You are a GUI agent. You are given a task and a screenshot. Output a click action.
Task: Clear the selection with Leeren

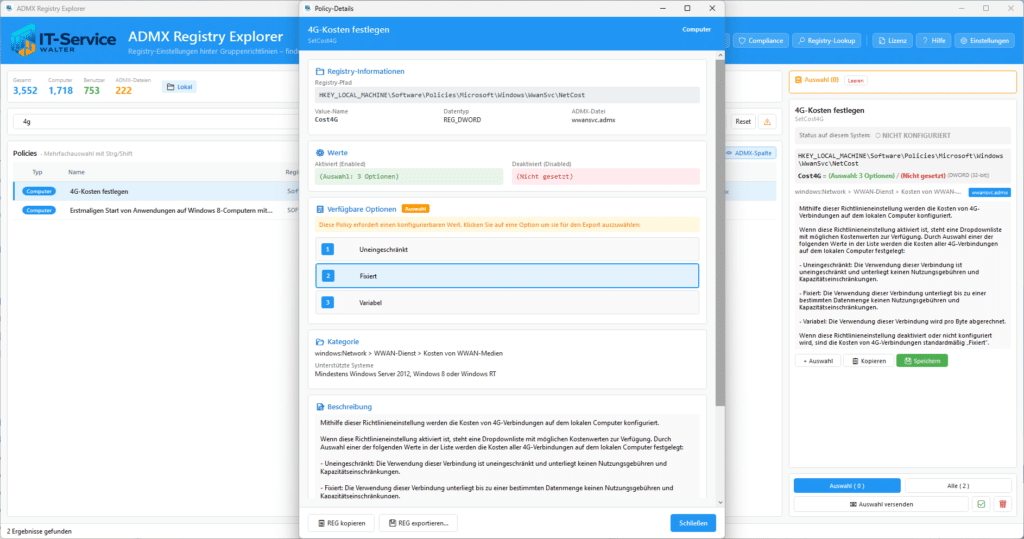point(856,80)
